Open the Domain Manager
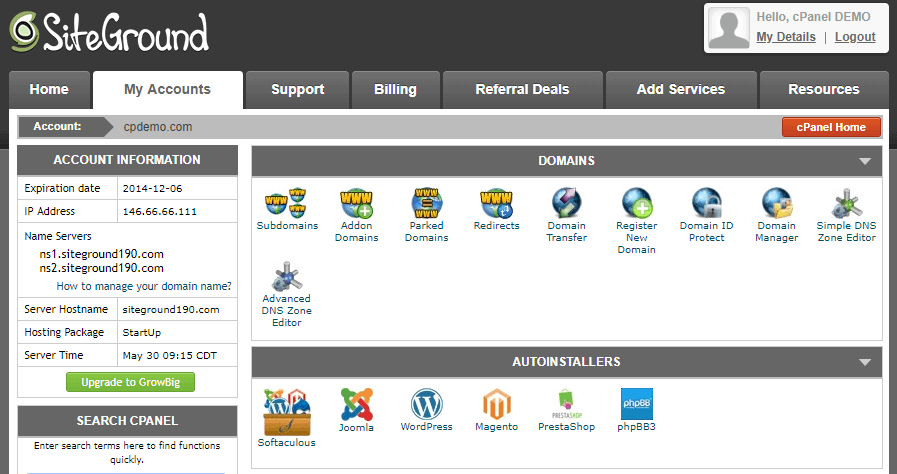897x474 pixels. tap(776, 215)
